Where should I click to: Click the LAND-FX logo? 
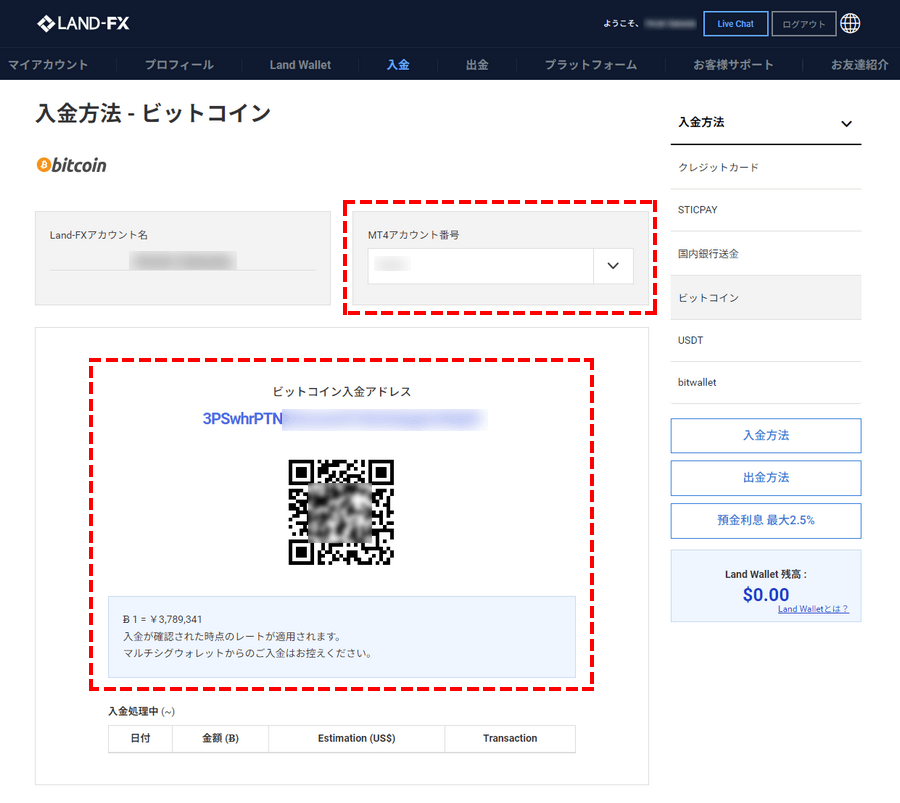tap(83, 24)
